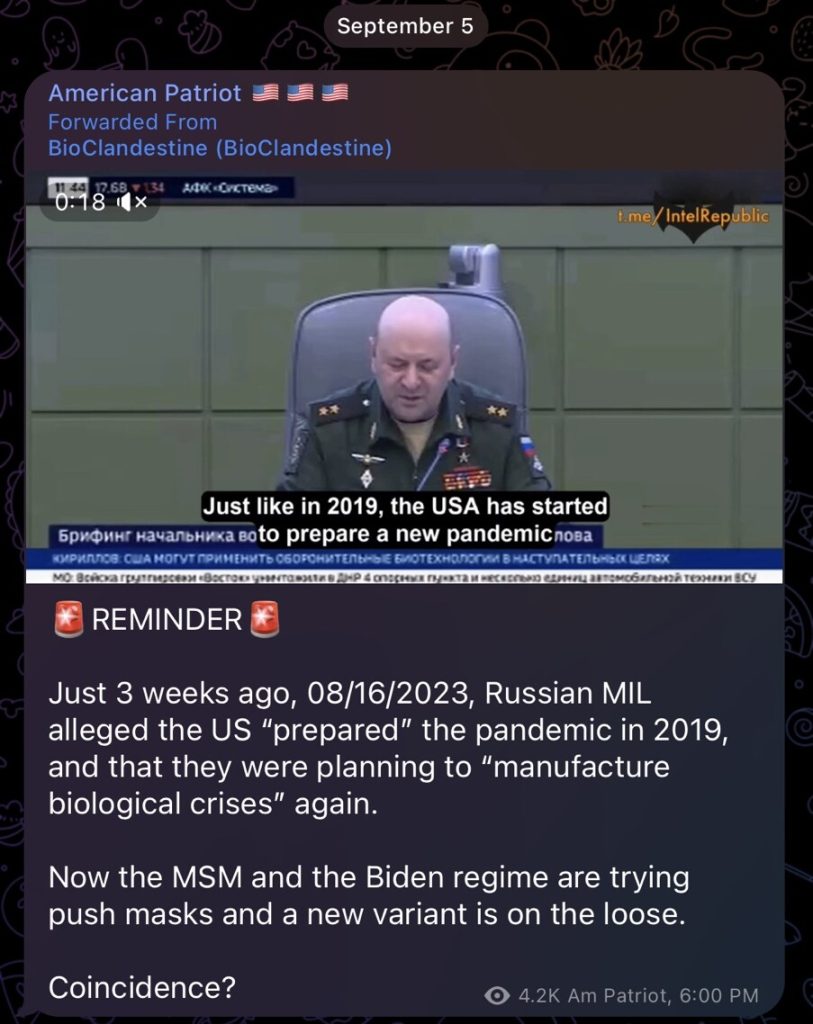This screenshot has width=813, height=1024.
Task: Play the embedded briefing video
Action: click(x=404, y=377)
